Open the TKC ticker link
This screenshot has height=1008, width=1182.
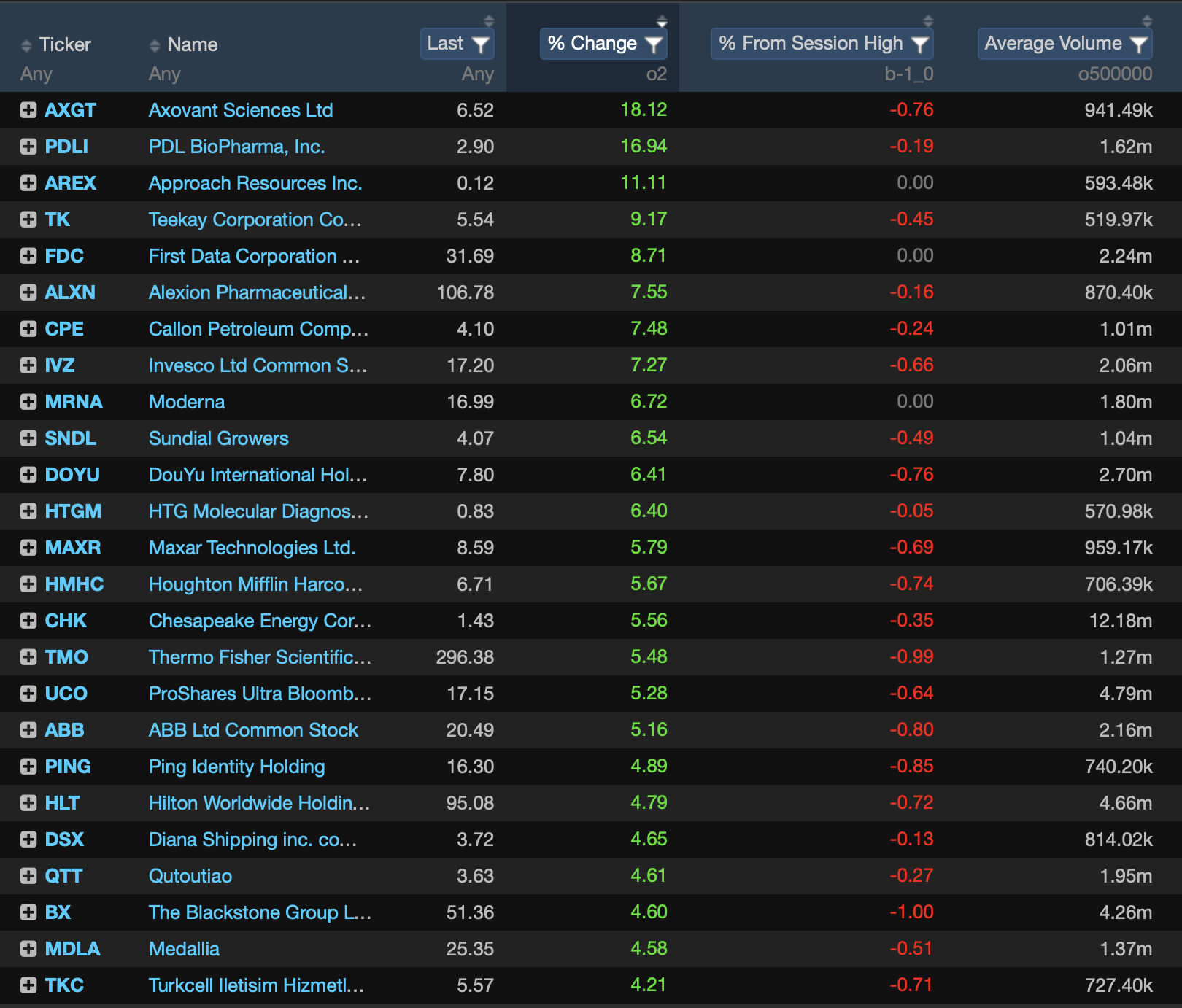point(64,985)
